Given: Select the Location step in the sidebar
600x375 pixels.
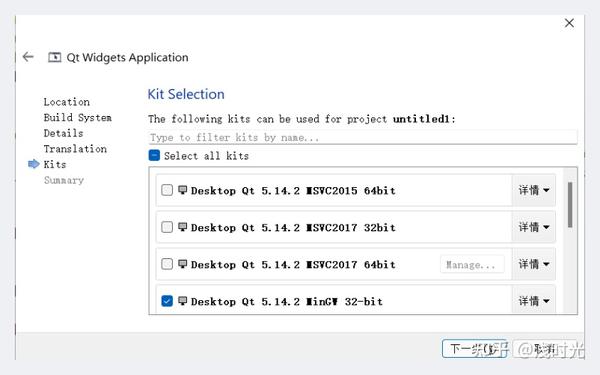Looking at the screenshot, I should (x=67, y=102).
